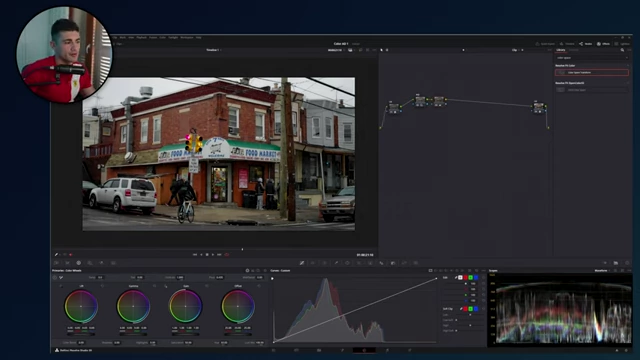
Task: Switch to the Library tab
Action: click(x=561, y=50)
